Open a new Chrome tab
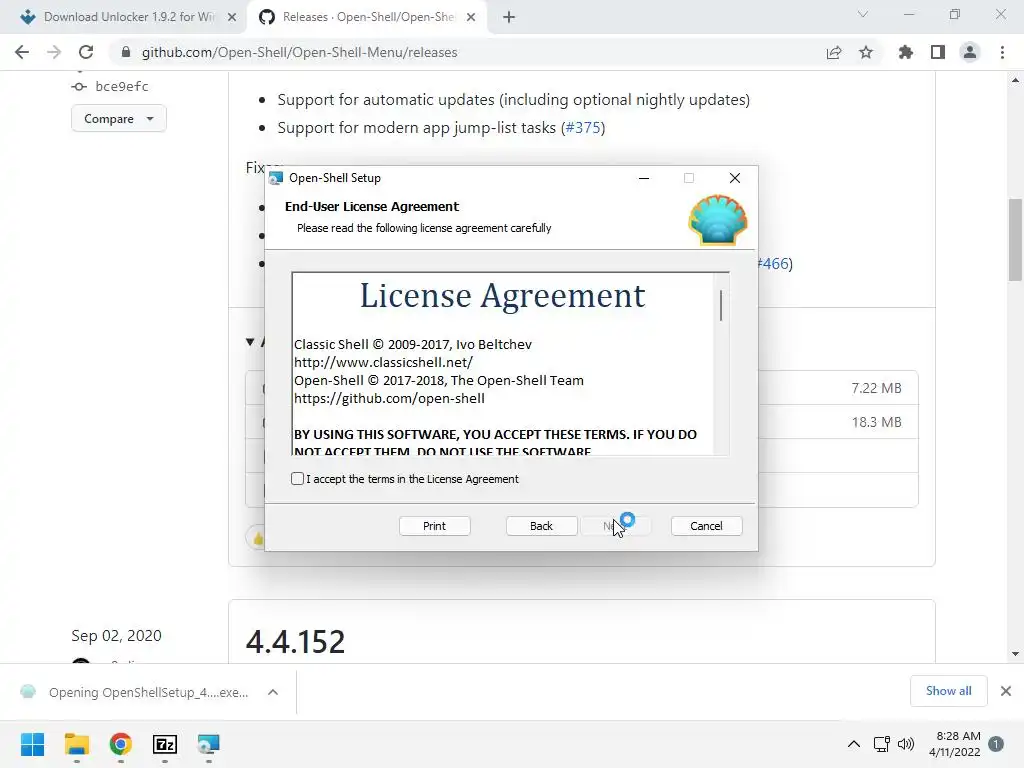 point(509,18)
